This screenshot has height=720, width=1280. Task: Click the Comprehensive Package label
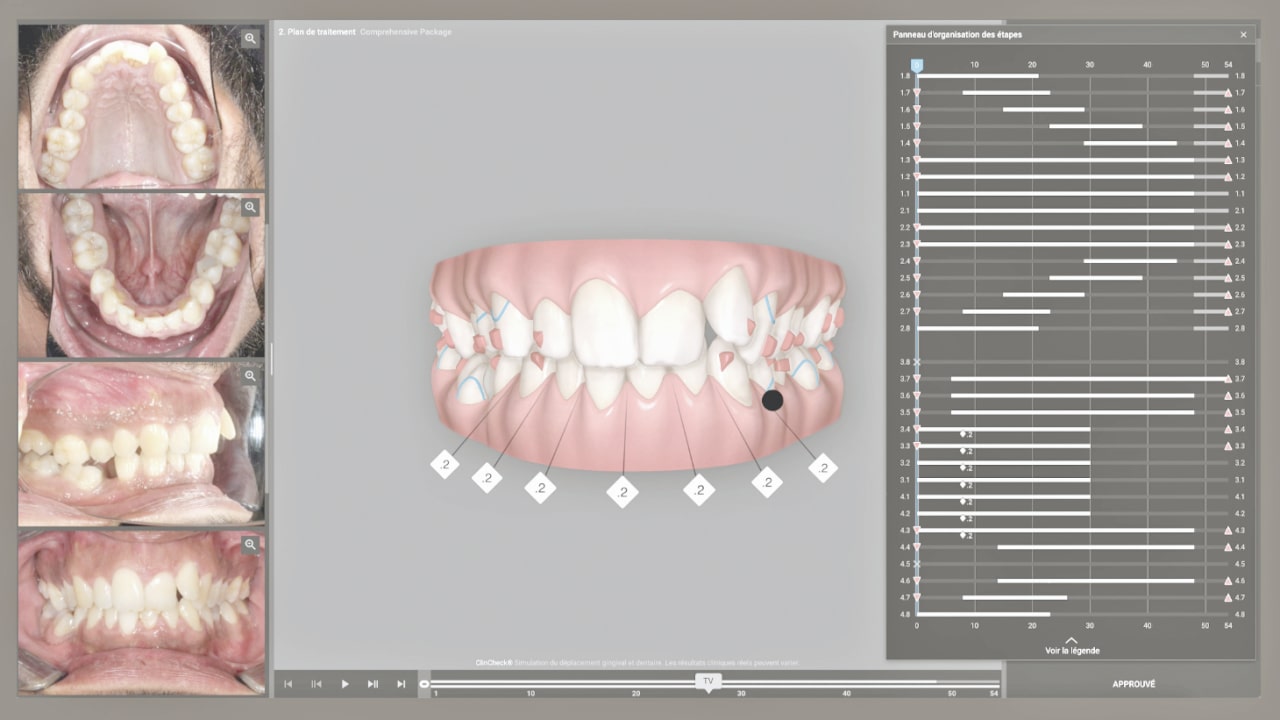pos(406,32)
